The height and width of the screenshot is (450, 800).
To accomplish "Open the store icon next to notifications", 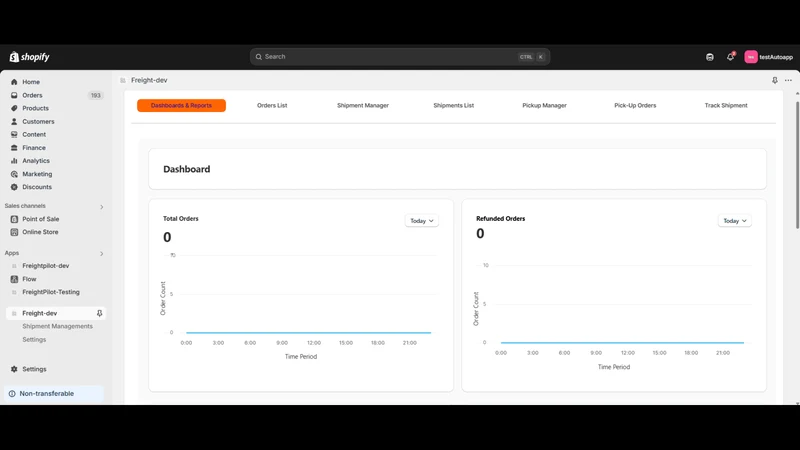I will [710, 57].
